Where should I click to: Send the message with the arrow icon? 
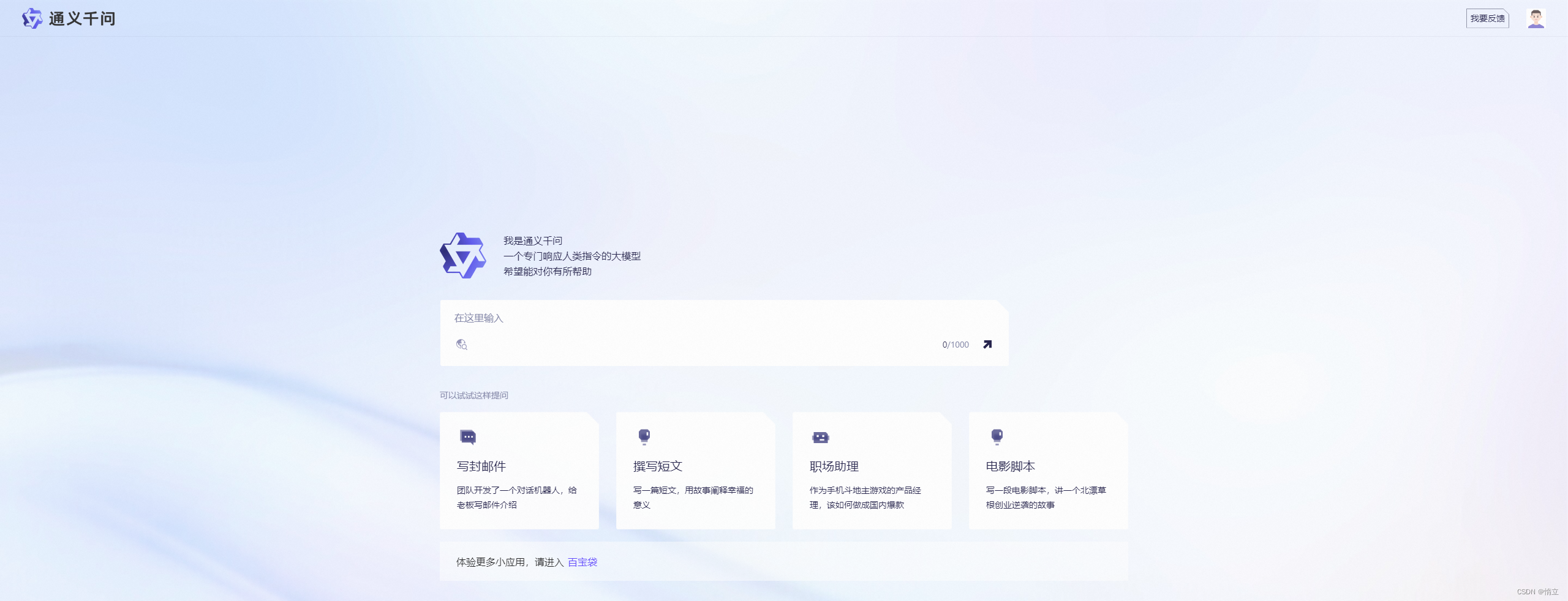click(x=987, y=345)
